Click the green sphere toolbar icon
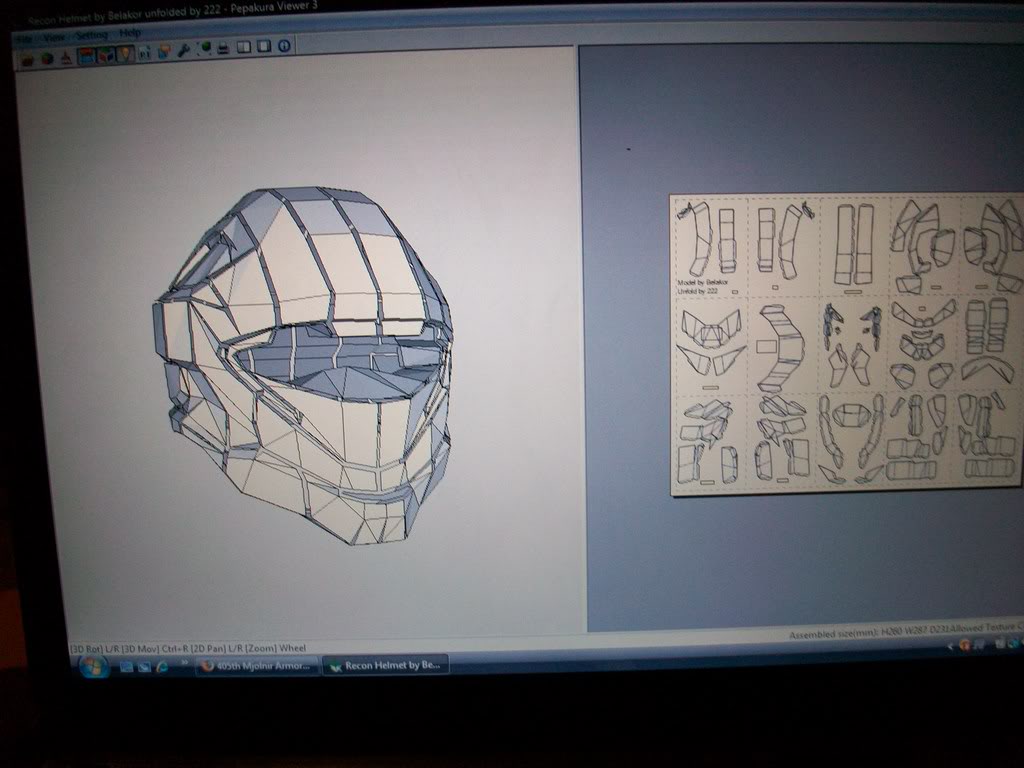Viewport: 1024px width, 768px height. [x=204, y=49]
